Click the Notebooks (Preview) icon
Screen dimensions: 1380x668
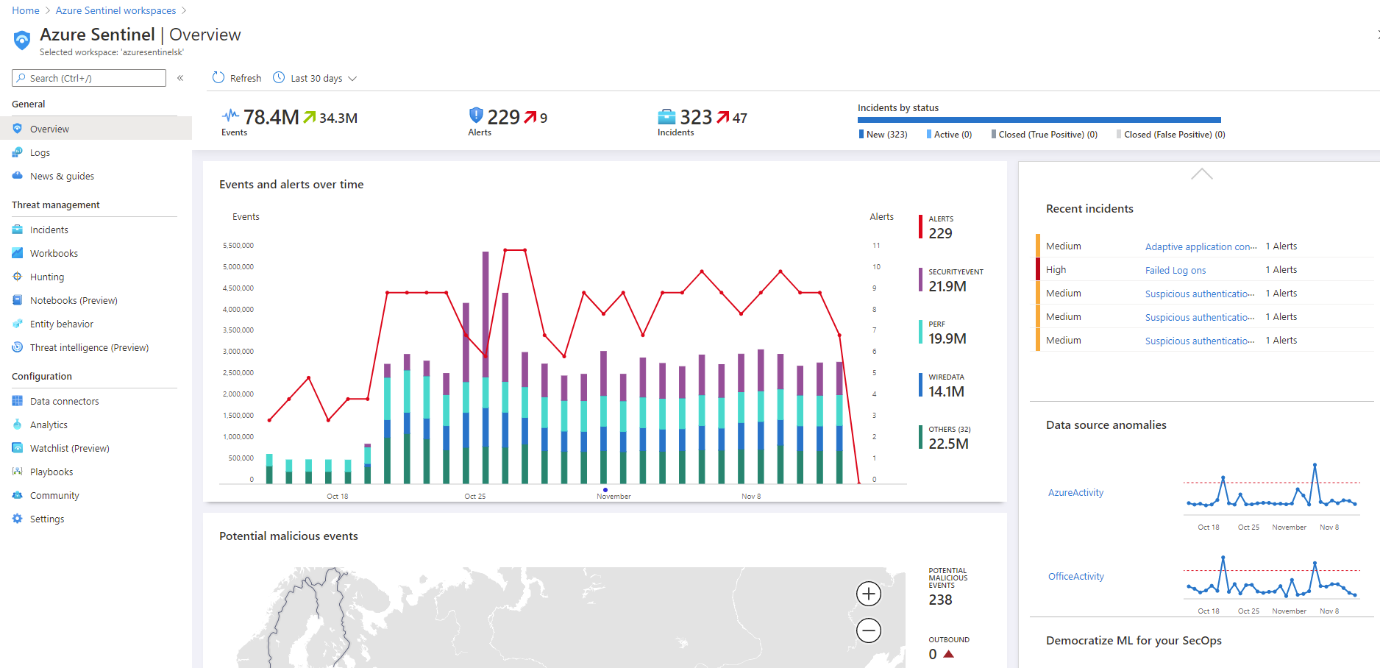click(18, 300)
